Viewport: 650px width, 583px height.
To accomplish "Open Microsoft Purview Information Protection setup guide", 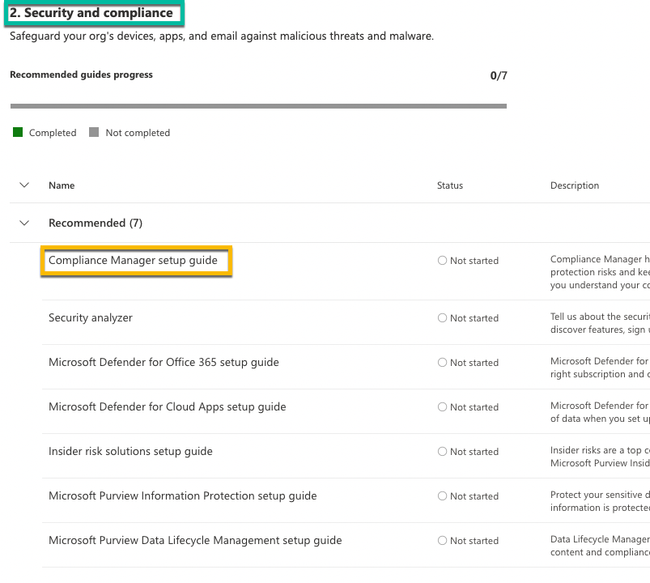I will point(182,496).
